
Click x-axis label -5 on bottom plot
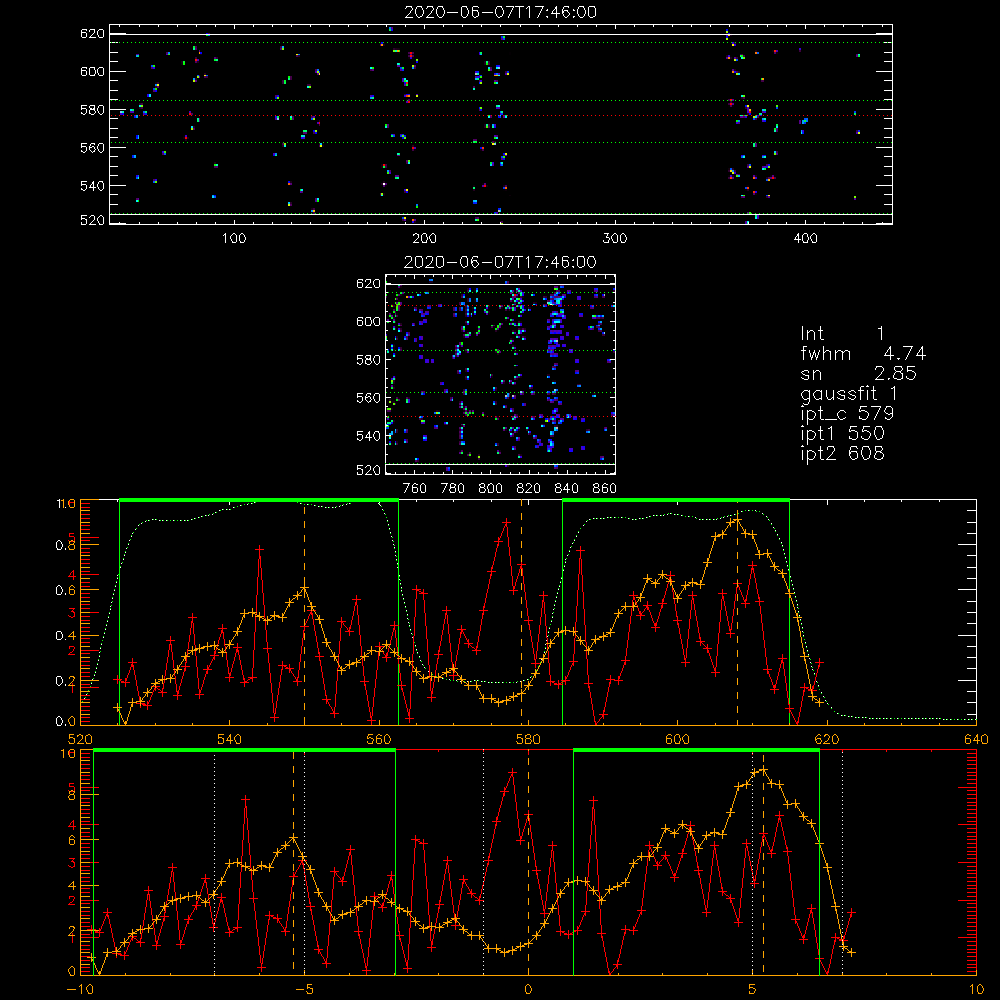[x=304, y=989]
